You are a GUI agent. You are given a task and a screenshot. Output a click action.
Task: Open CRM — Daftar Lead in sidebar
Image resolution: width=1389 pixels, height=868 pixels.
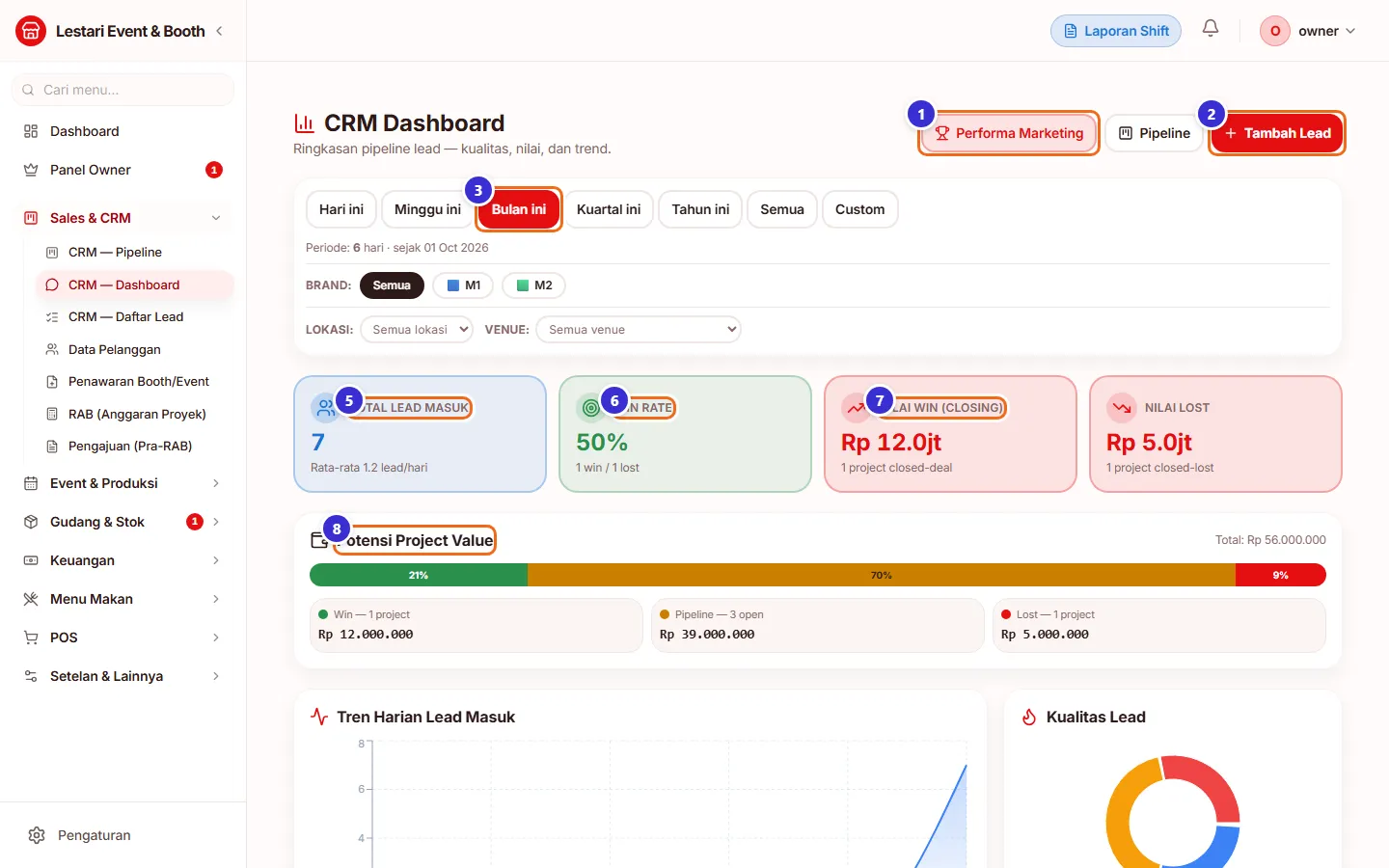[135, 317]
